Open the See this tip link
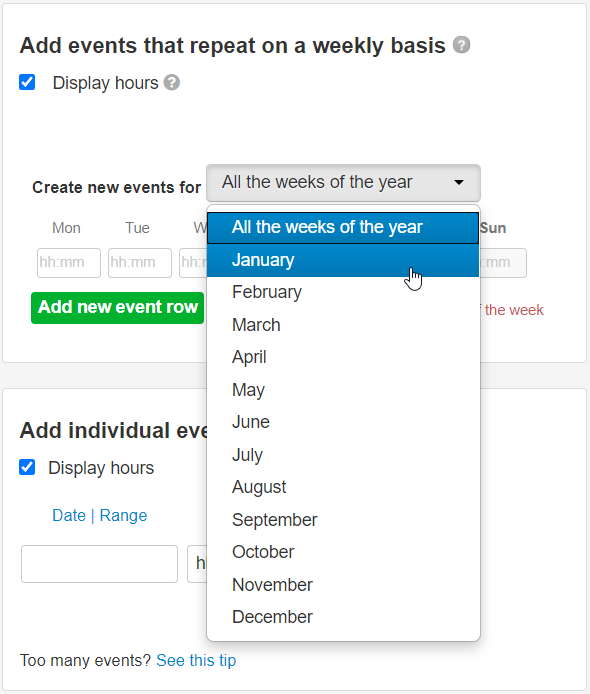The width and height of the screenshot is (590, 694). pyautogui.click(x=196, y=660)
